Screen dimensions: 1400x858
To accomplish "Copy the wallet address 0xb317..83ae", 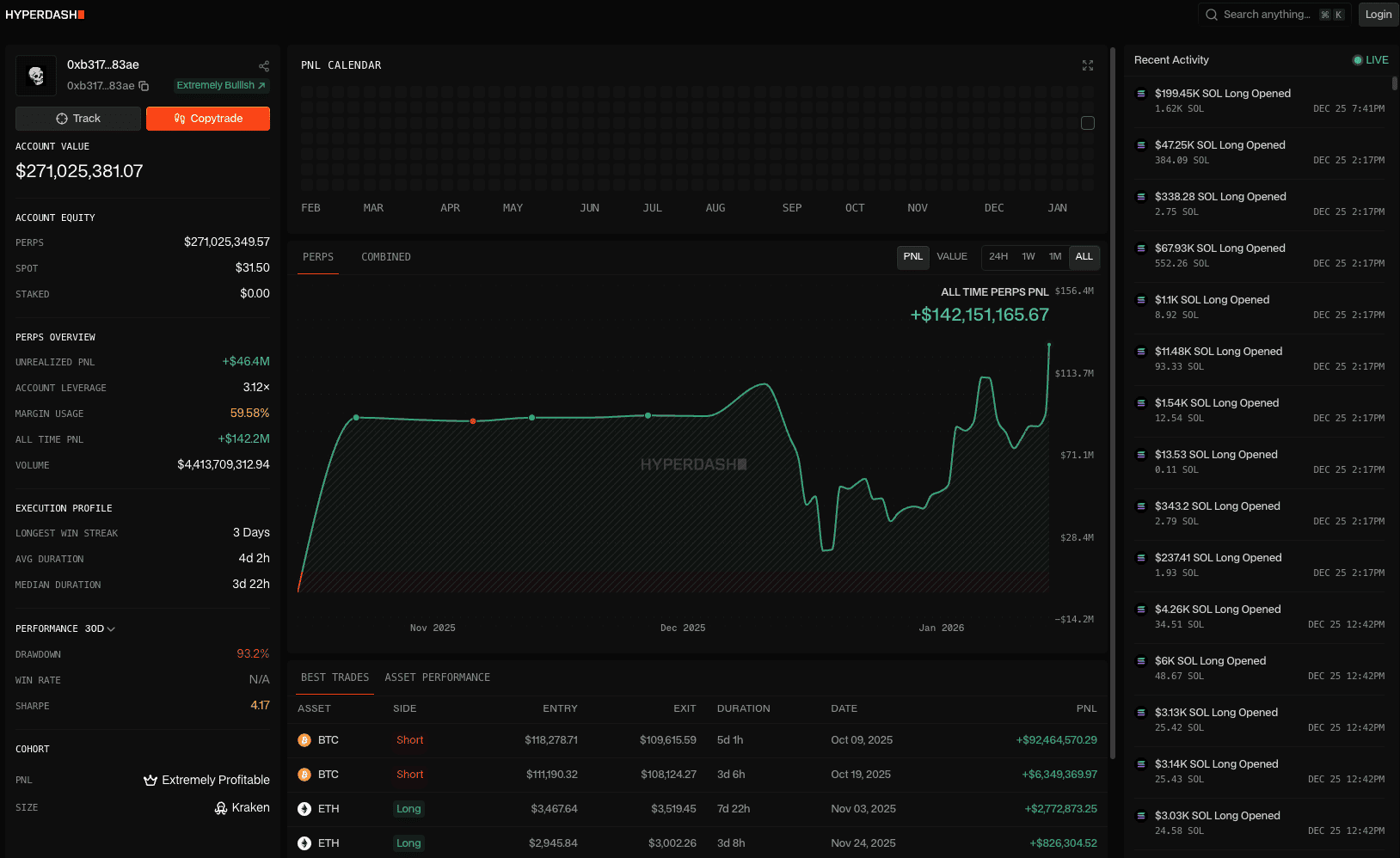I will (144, 86).
